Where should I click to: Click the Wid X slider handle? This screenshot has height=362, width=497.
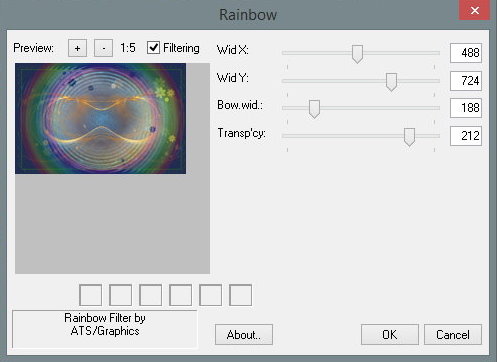tap(357, 54)
